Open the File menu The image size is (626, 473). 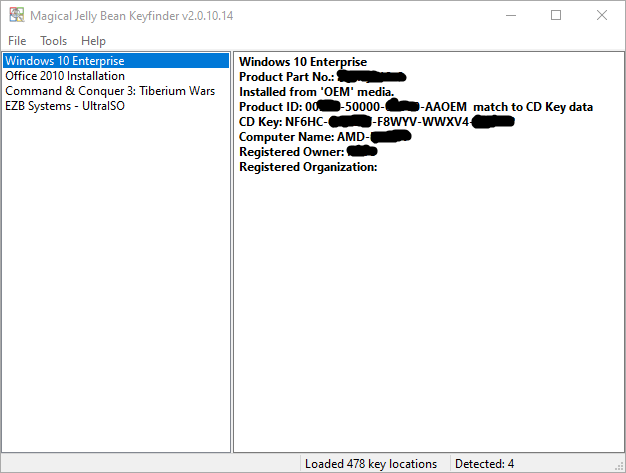coord(17,41)
